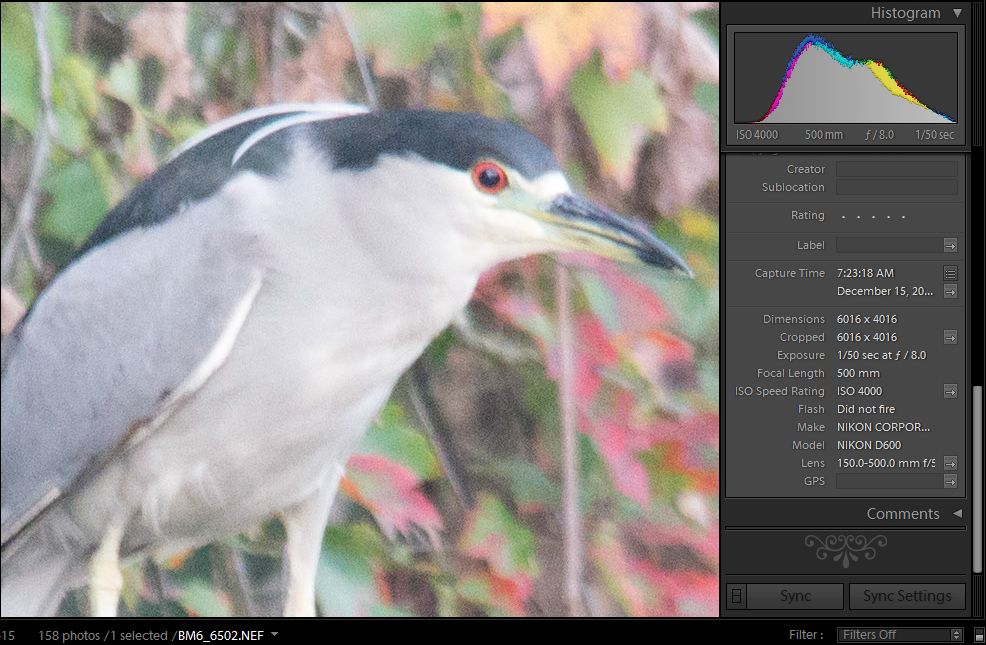986x645 pixels.
Task: Toggle the auto sync switch left of Sync
Action: click(736, 596)
